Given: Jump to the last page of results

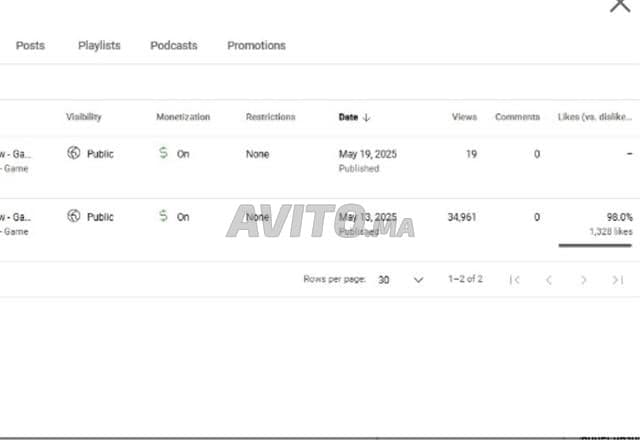Looking at the screenshot, I should pos(618,280).
